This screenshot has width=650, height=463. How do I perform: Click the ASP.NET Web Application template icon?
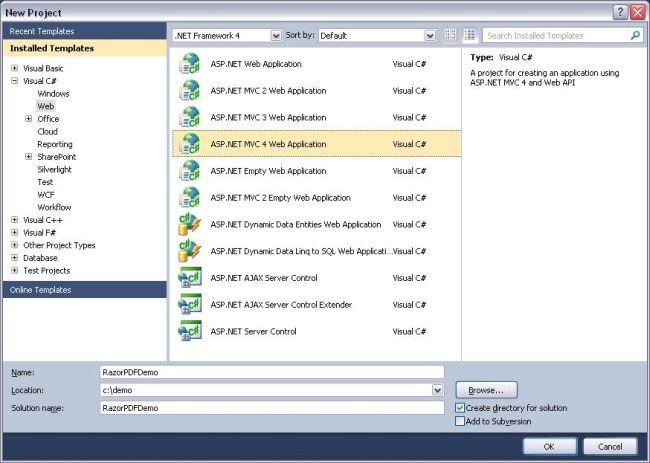point(189,64)
